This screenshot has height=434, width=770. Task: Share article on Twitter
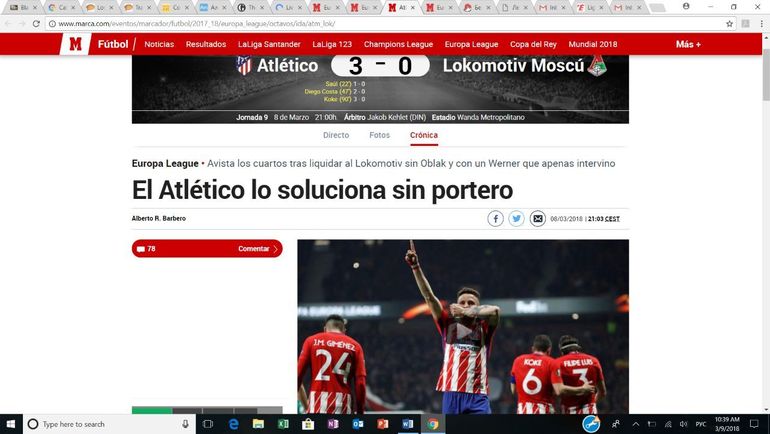click(x=517, y=218)
